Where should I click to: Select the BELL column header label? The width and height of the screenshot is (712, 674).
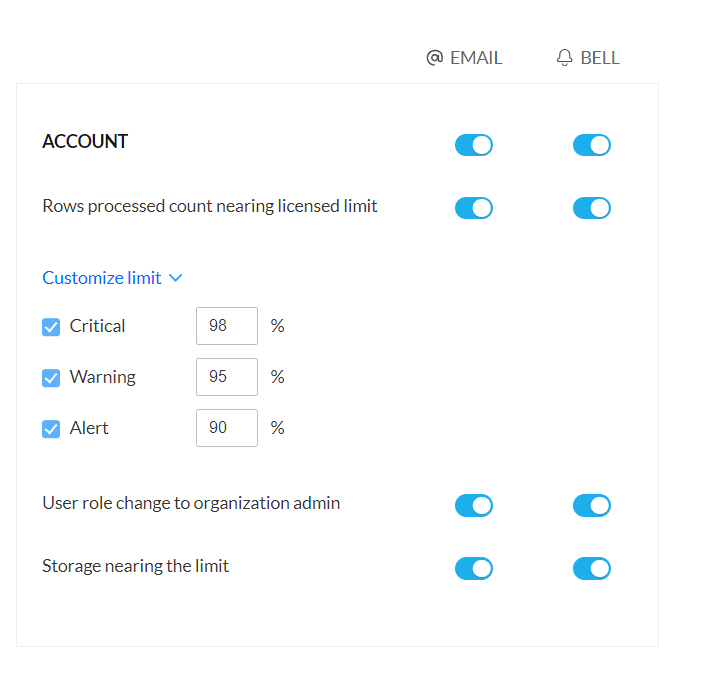(x=600, y=58)
